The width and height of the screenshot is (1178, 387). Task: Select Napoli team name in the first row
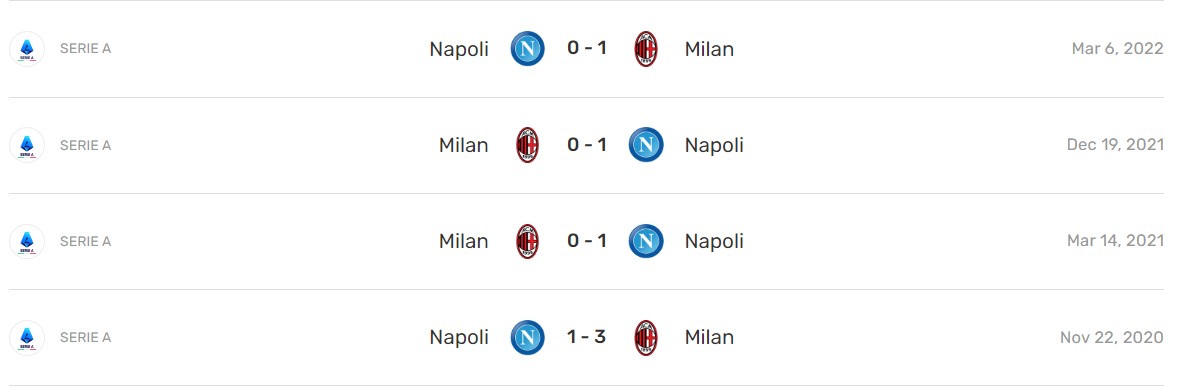point(459,49)
